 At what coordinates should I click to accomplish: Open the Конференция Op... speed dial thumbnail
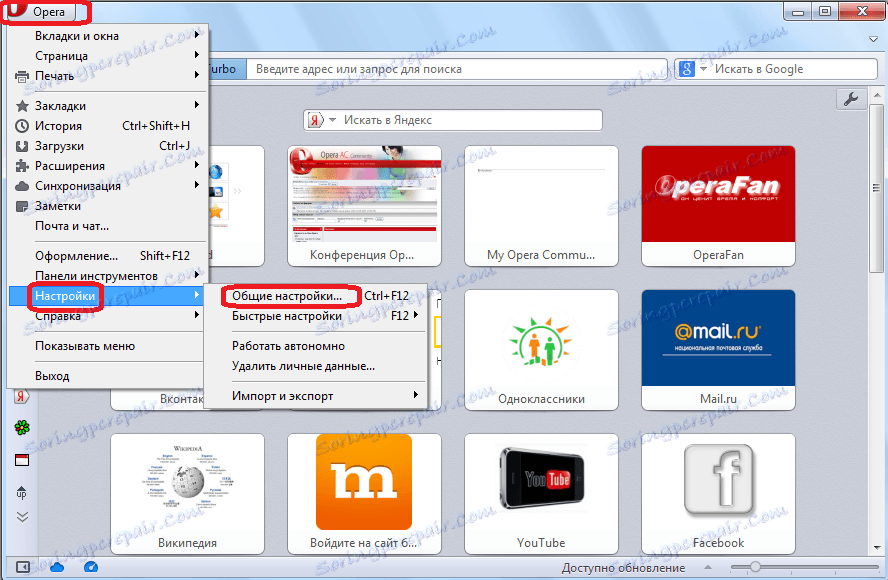click(364, 206)
